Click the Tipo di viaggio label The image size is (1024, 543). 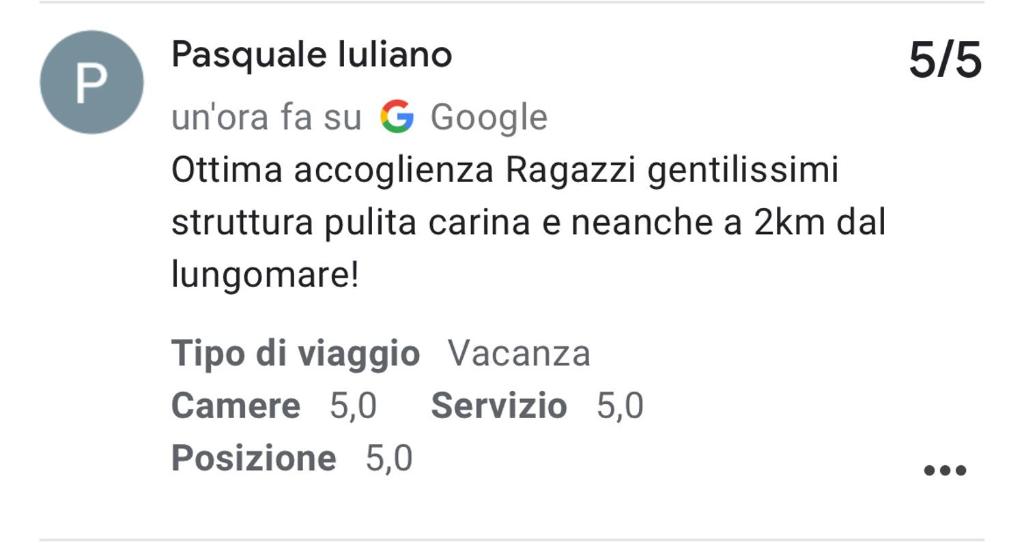(295, 354)
